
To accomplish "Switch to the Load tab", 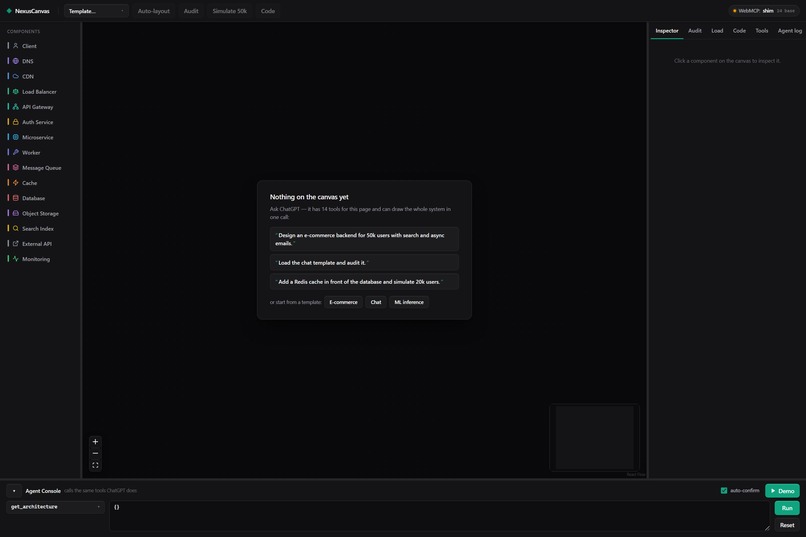I will click(x=717, y=31).
